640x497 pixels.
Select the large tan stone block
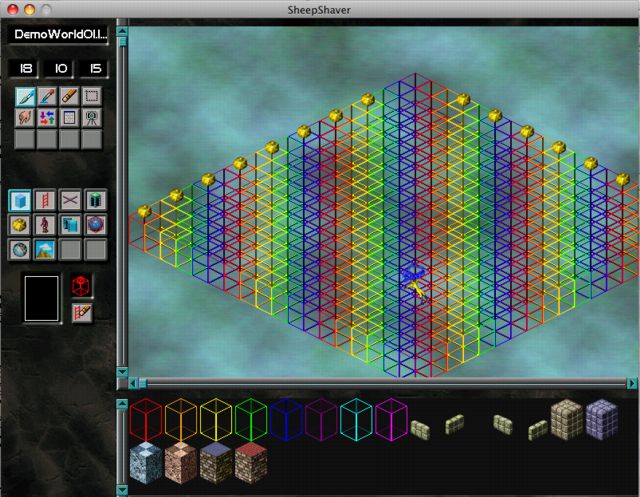coord(567,420)
